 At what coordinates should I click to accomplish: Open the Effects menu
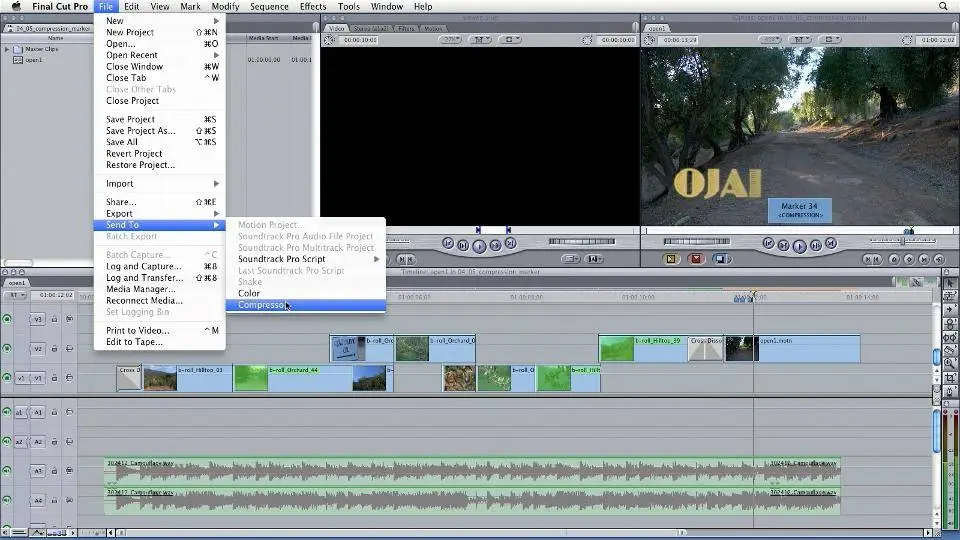point(313,6)
